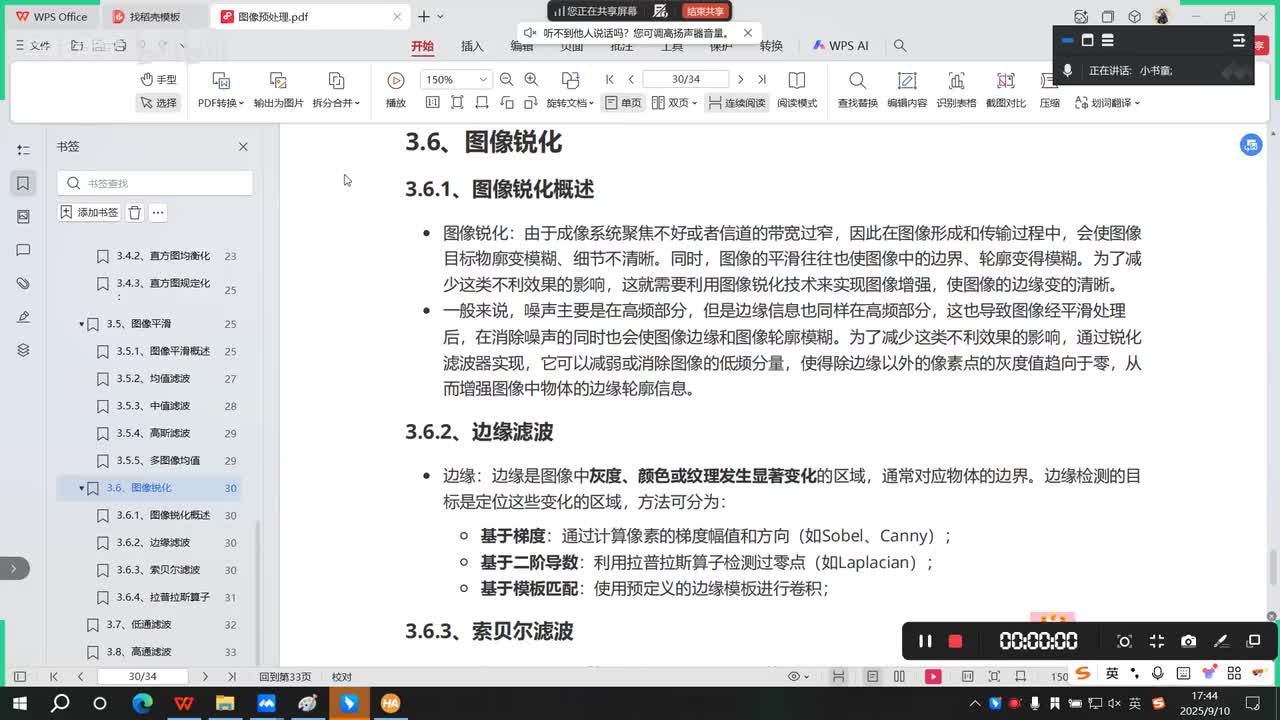Click the bookmark panel vertical scrollbar
Image resolution: width=1280 pixels, height=720 pixels.
coord(258,590)
